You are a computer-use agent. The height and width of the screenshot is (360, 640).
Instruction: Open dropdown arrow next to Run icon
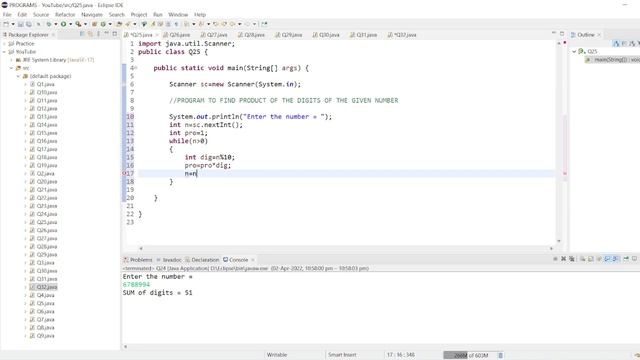coord(70,24)
